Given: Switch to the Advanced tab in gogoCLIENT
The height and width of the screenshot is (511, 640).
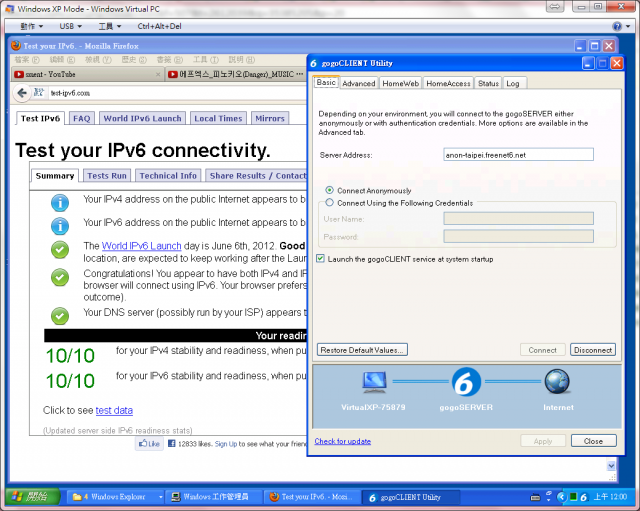Looking at the screenshot, I should 359,83.
